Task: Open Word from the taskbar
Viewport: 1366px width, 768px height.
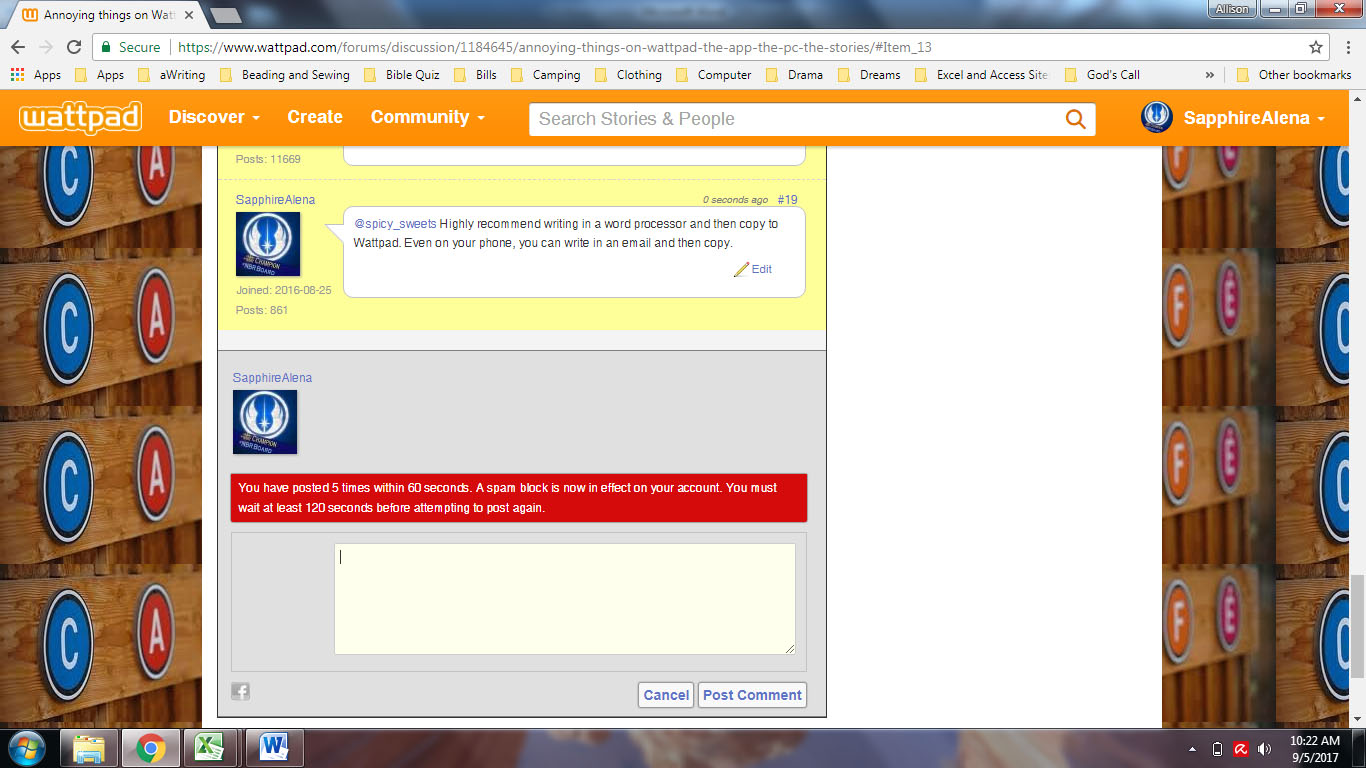Action: click(x=274, y=748)
